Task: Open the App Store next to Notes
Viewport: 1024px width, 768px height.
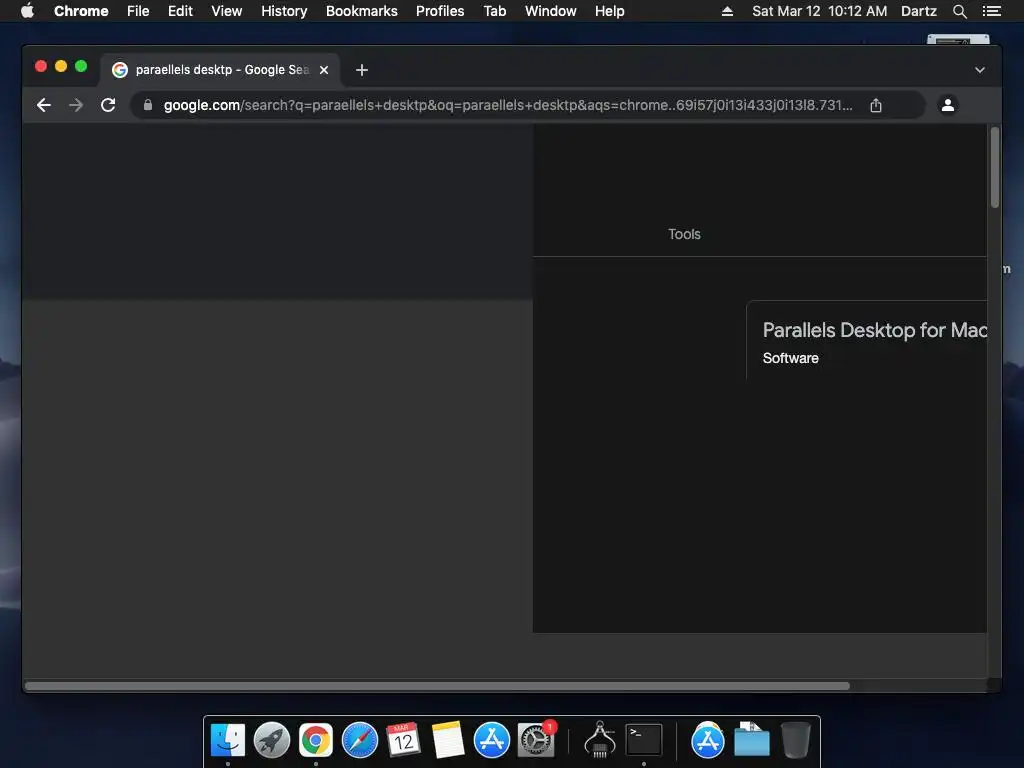Action: pyautogui.click(x=492, y=741)
